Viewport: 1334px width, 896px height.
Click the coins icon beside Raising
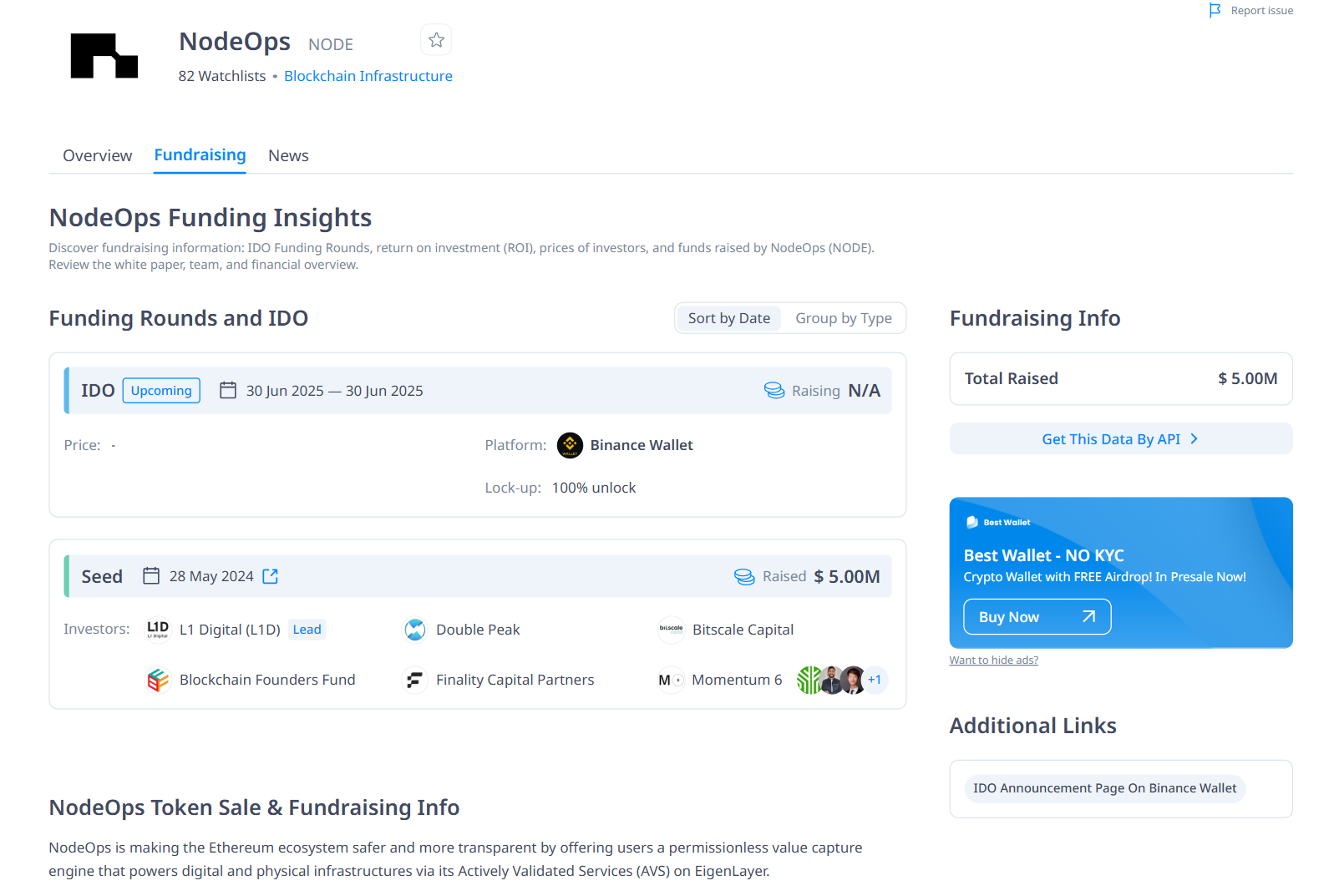click(x=774, y=391)
